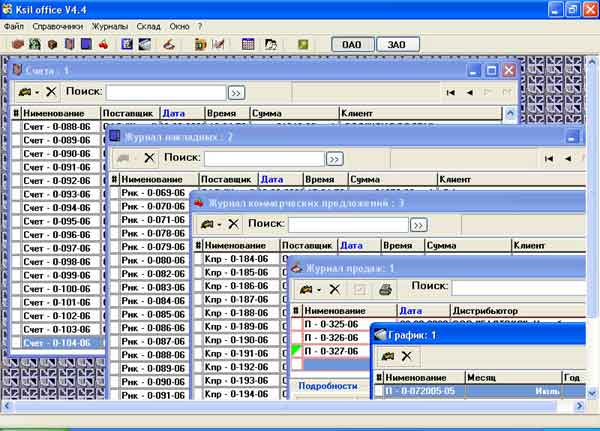Sort by Дата column in Журнал продаж
The width and height of the screenshot is (600, 431).
pyautogui.click(x=411, y=311)
